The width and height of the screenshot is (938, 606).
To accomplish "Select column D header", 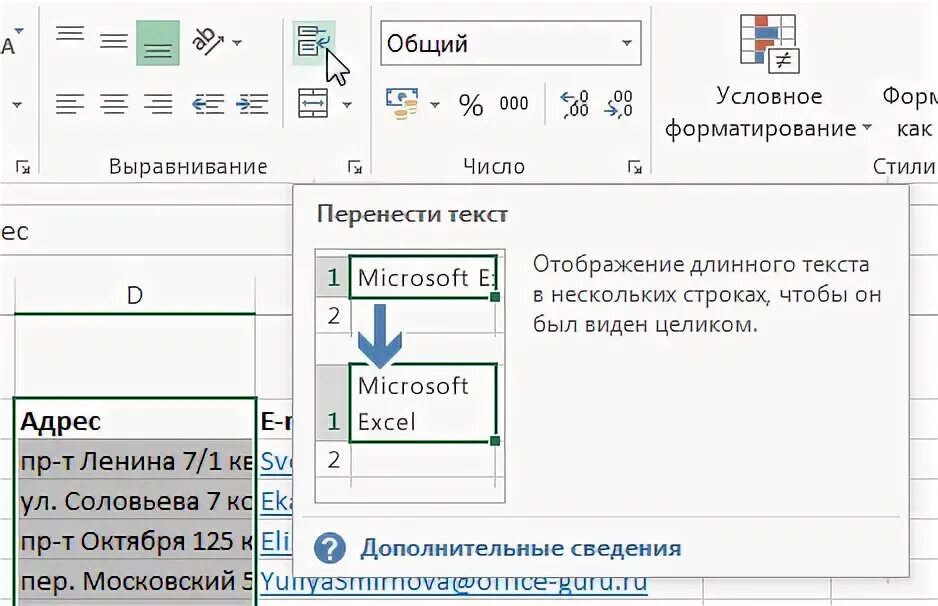I will (135, 295).
